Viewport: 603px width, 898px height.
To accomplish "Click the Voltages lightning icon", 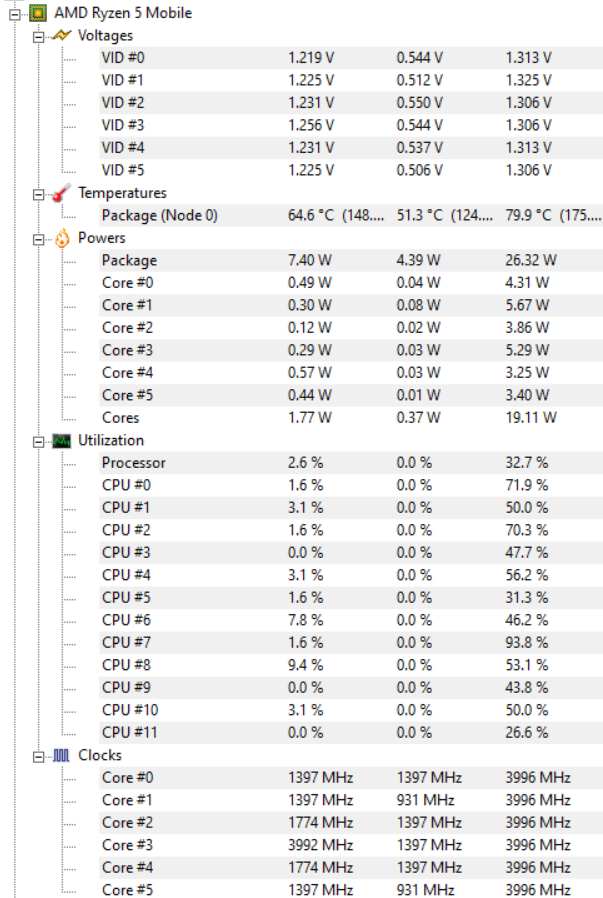I will point(62,35).
